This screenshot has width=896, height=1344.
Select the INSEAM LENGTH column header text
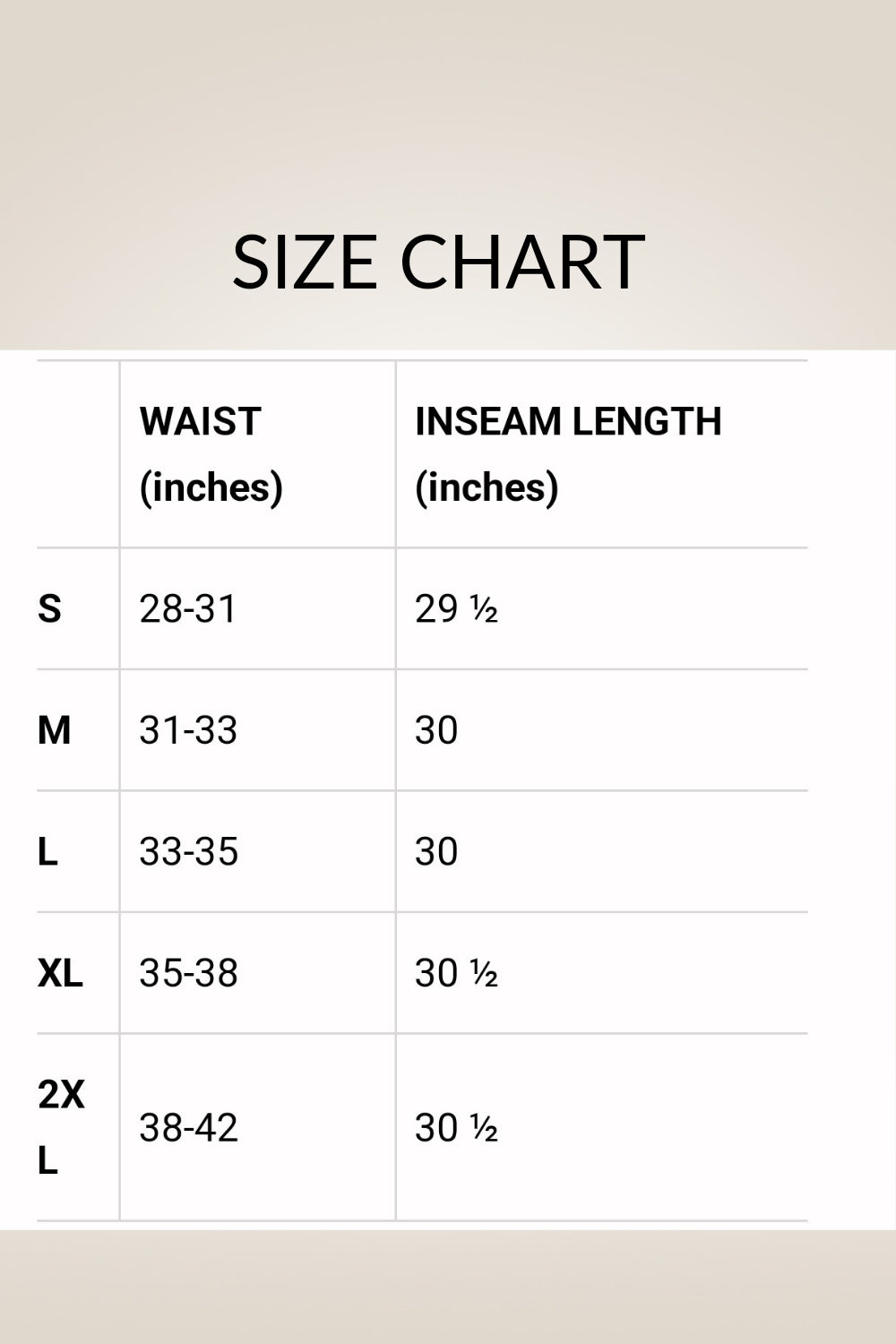(x=568, y=421)
